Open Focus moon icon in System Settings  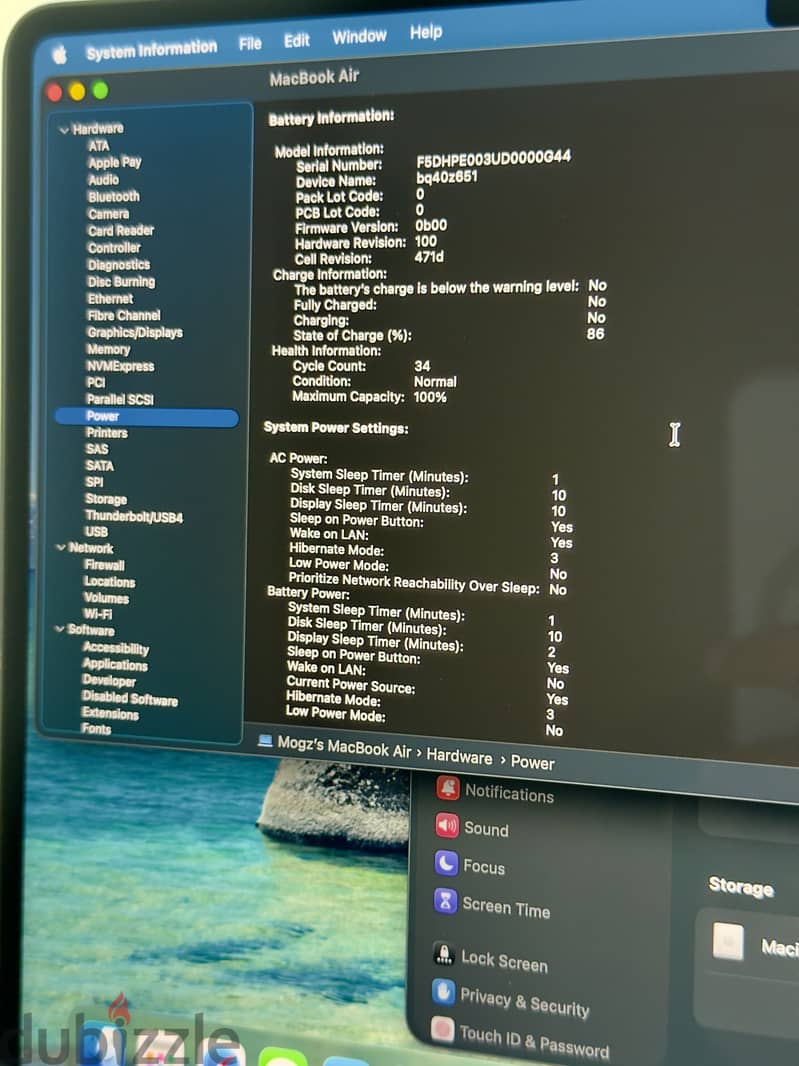tap(446, 863)
